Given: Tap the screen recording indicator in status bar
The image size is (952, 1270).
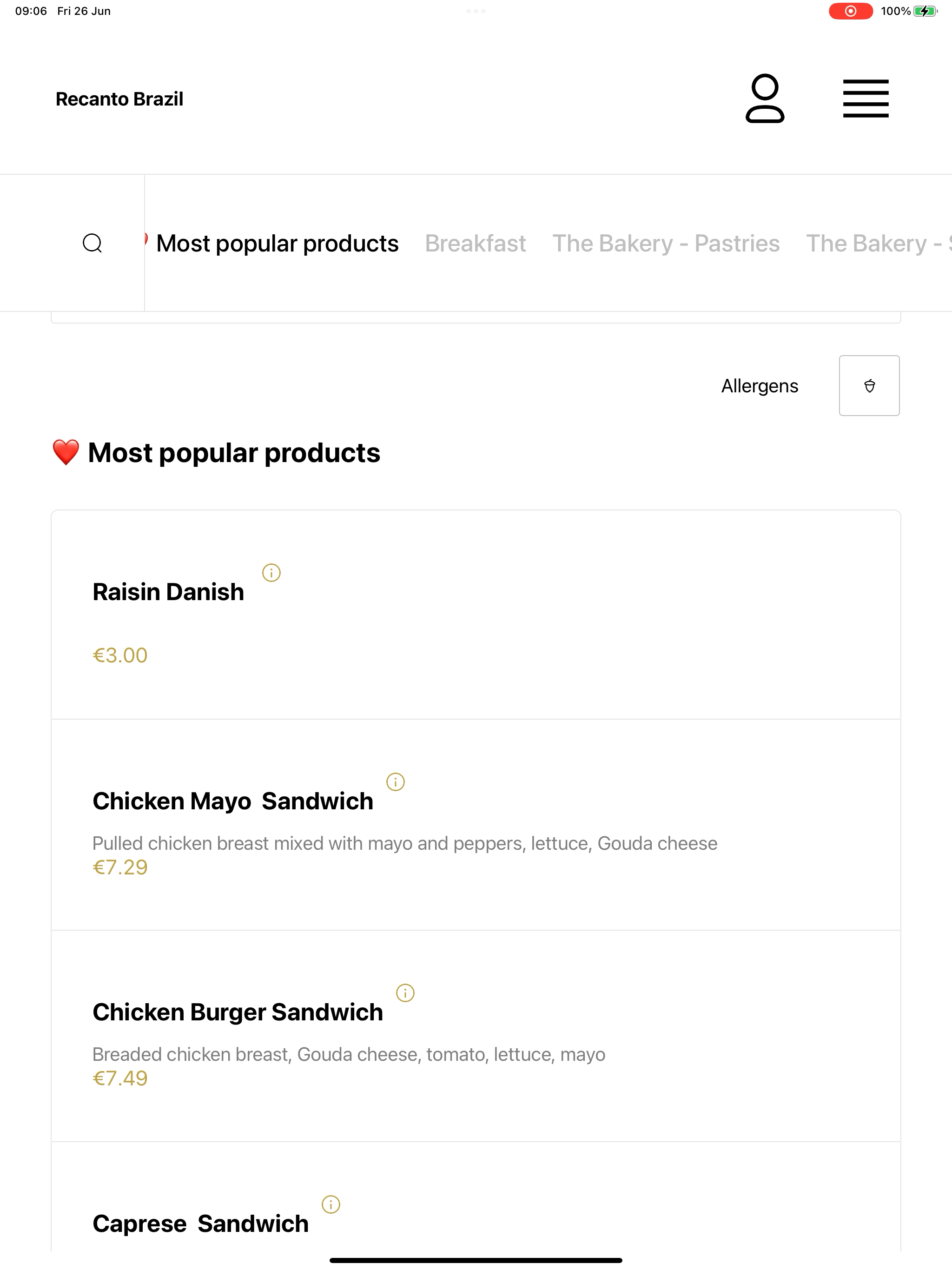Looking at the screenshot, I should coord(850,11).
